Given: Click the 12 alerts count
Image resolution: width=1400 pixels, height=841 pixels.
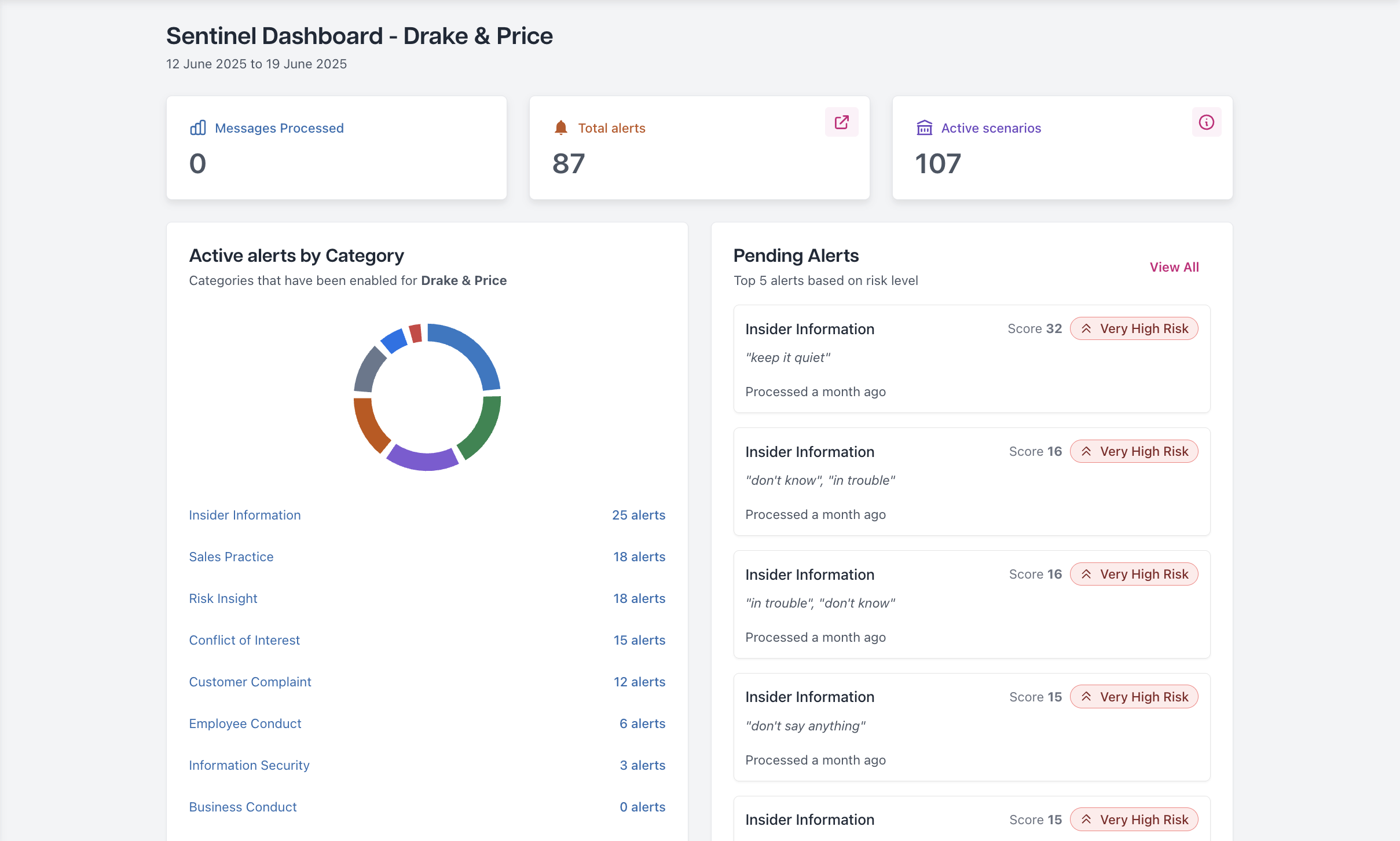Looking at the screenshot, I should [639, 682].
